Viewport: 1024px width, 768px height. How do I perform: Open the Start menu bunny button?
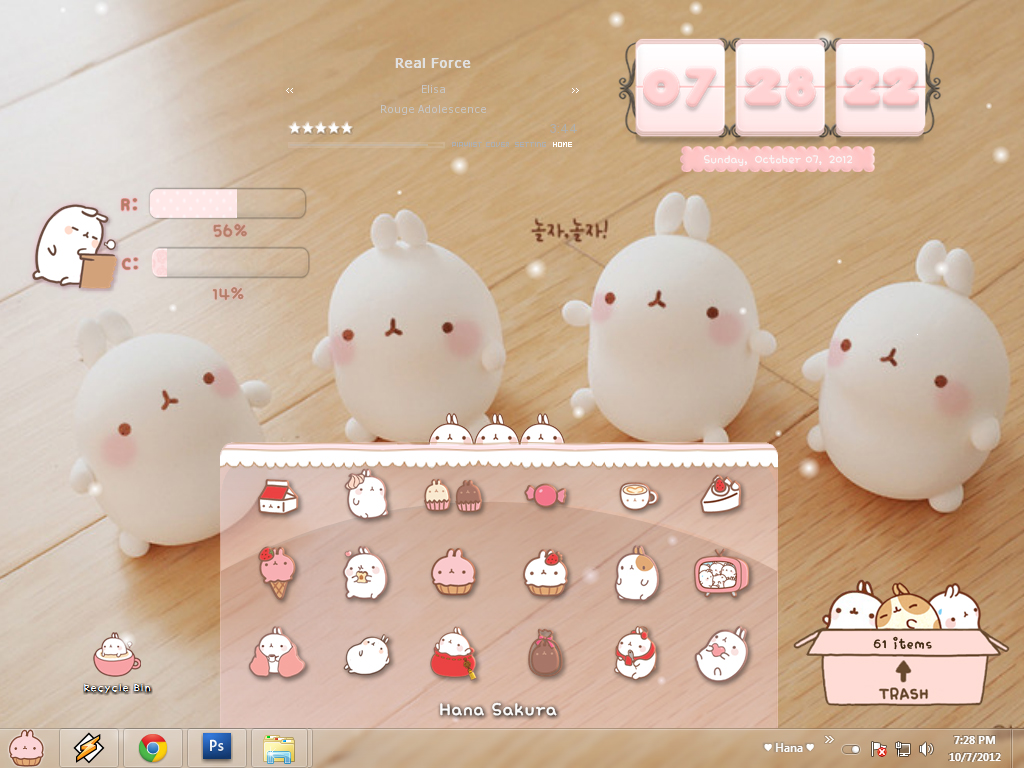pyautogui.click(x=26, y=747)
